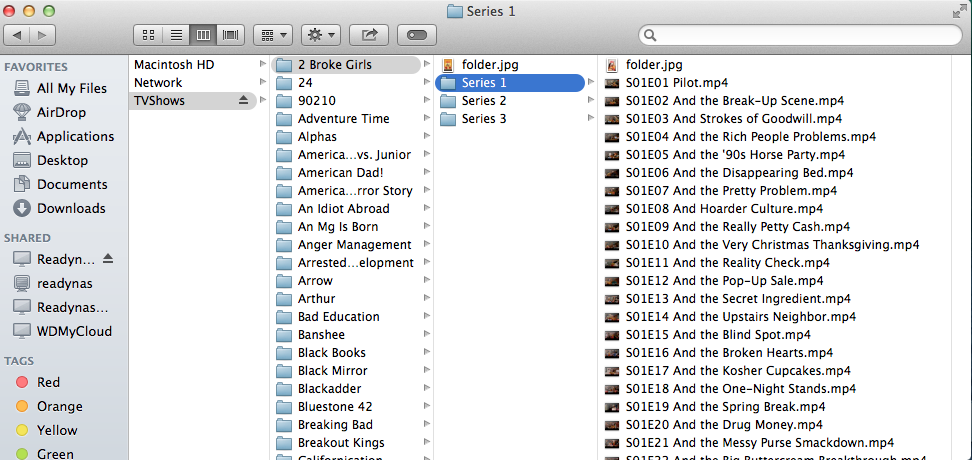The image size is (972, 460).
Task: Open the Action gear menu
Action: coord(320,35)
